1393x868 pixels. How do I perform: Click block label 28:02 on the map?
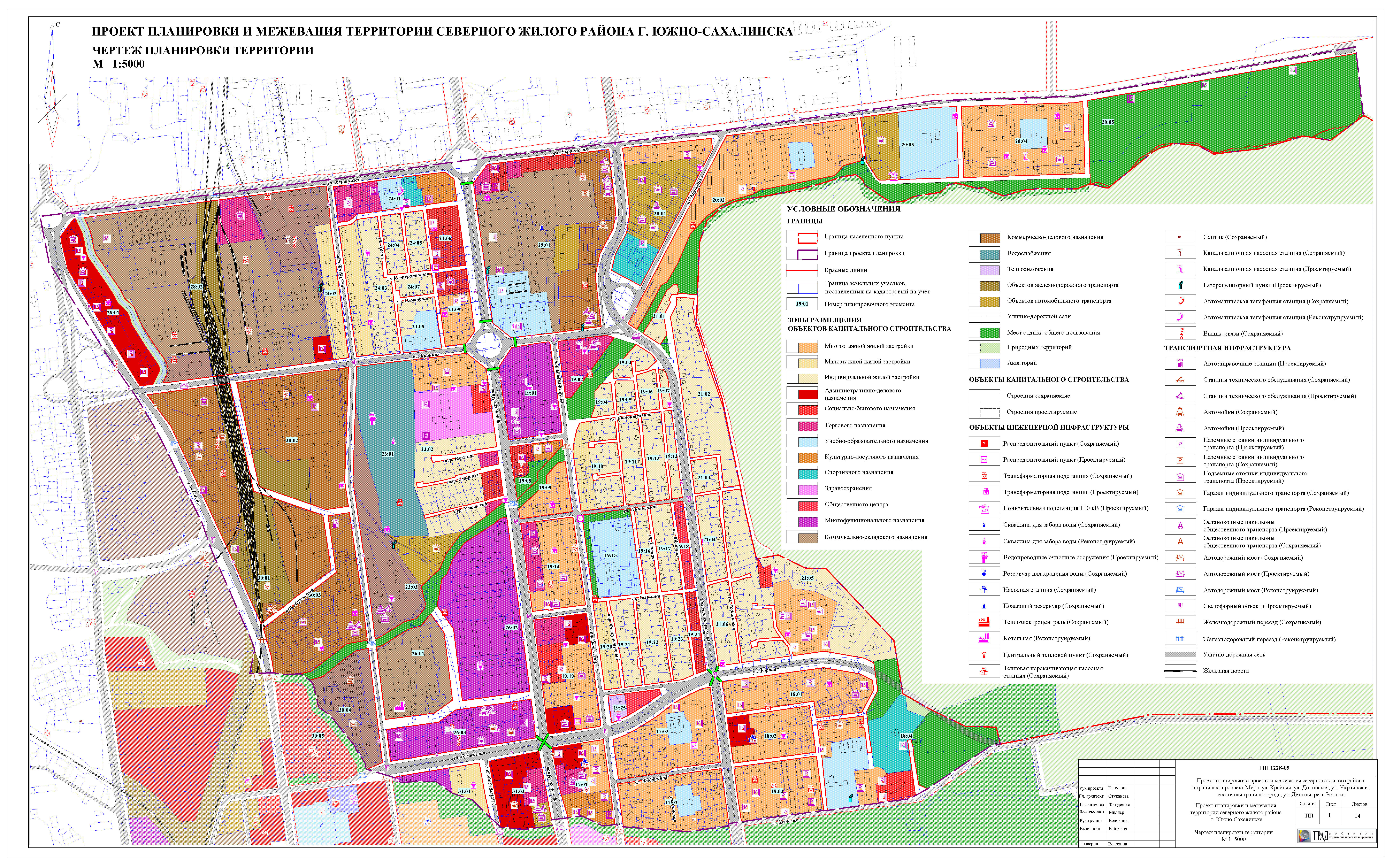pyautogui.click(x=196, y=286)
